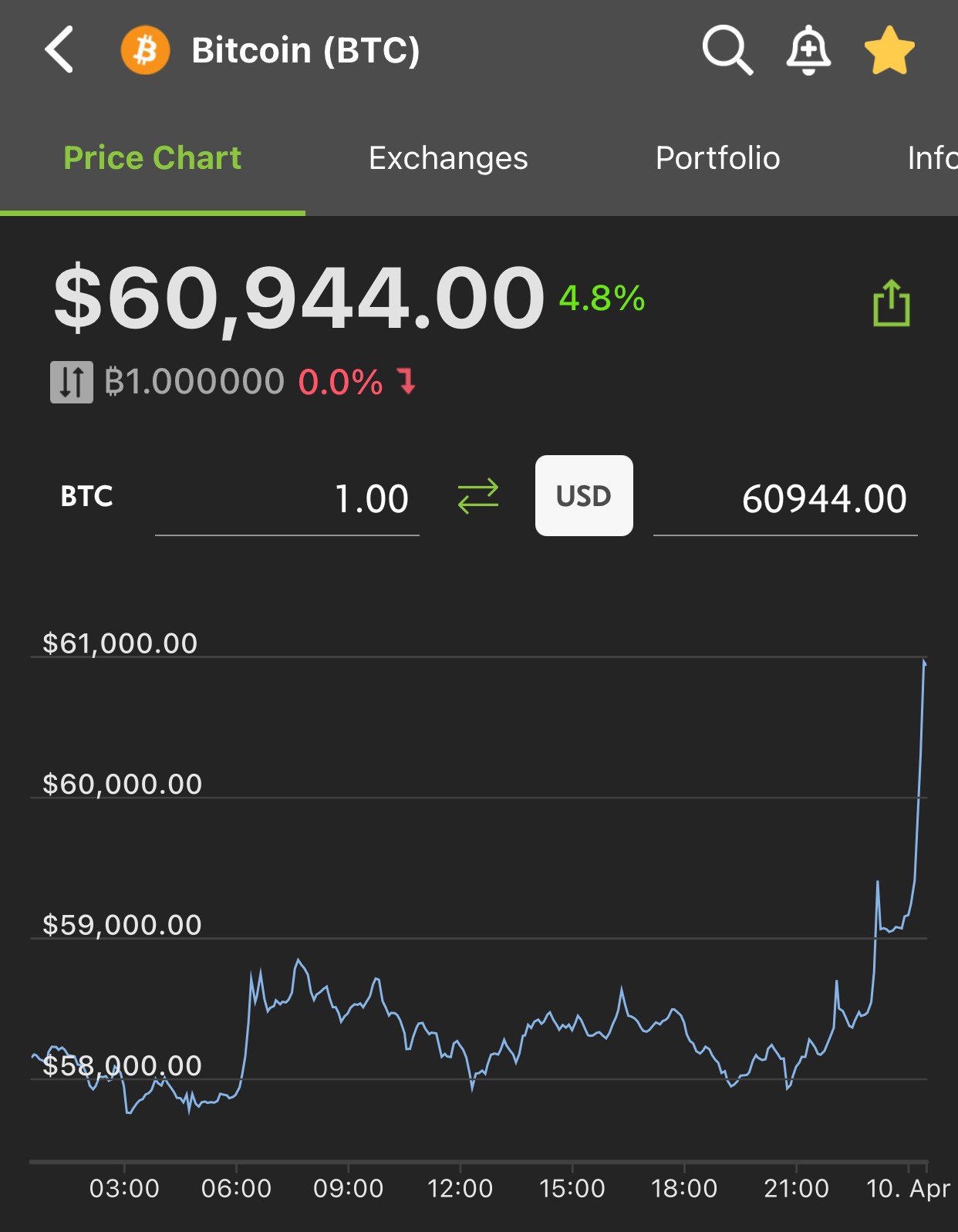Tap the green 4.8% change label
Screen dimensions: 958x1232
(x=602, y=299)
